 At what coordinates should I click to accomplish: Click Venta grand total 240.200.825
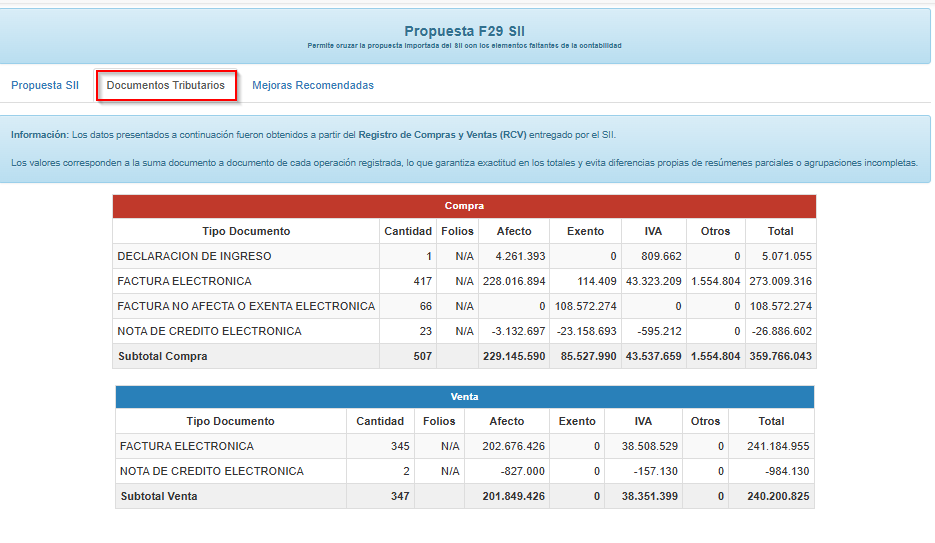778,497
